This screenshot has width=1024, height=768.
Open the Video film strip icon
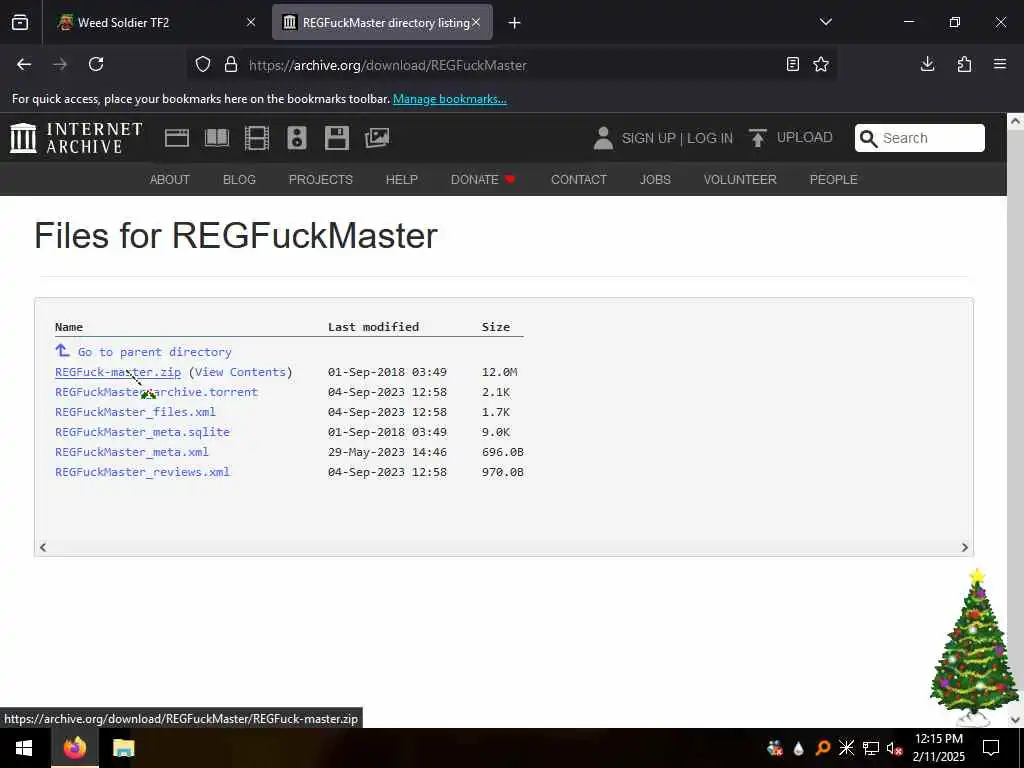(x=257, y=138)
